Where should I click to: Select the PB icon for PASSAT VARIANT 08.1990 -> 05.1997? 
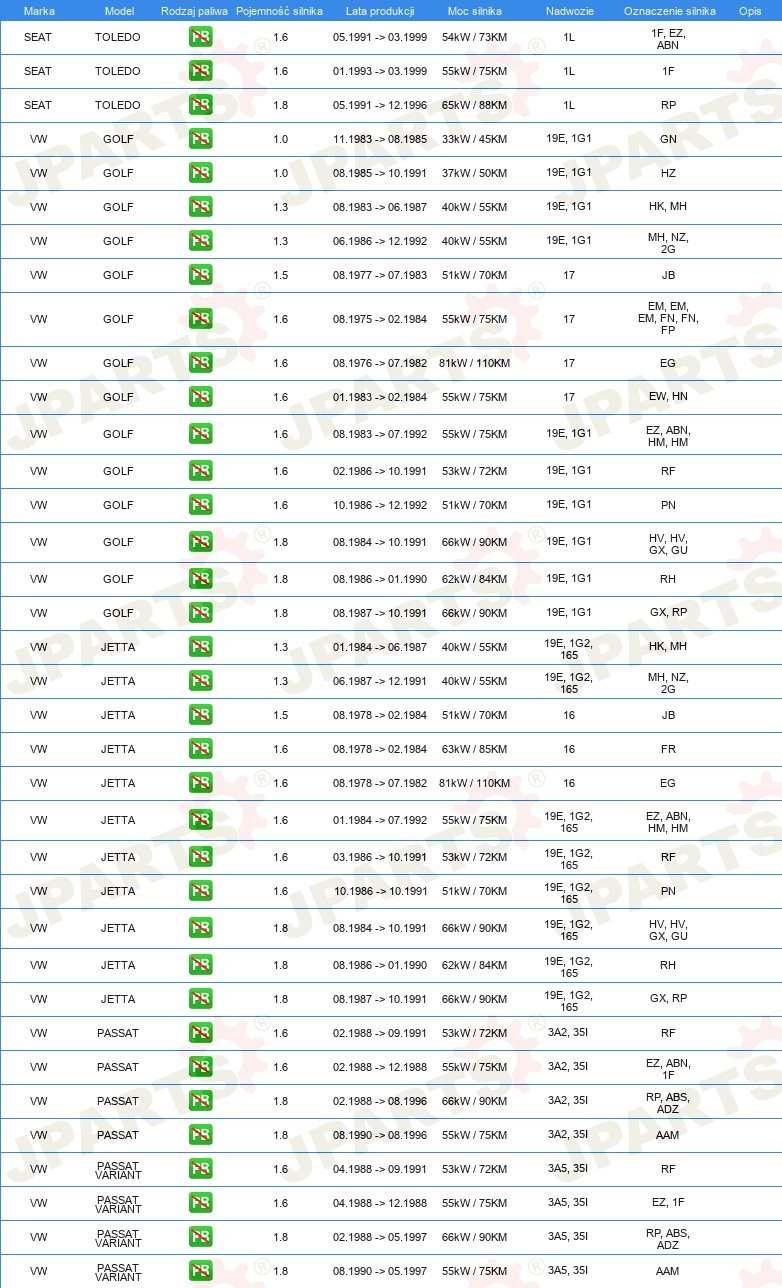pos(200,1271)
